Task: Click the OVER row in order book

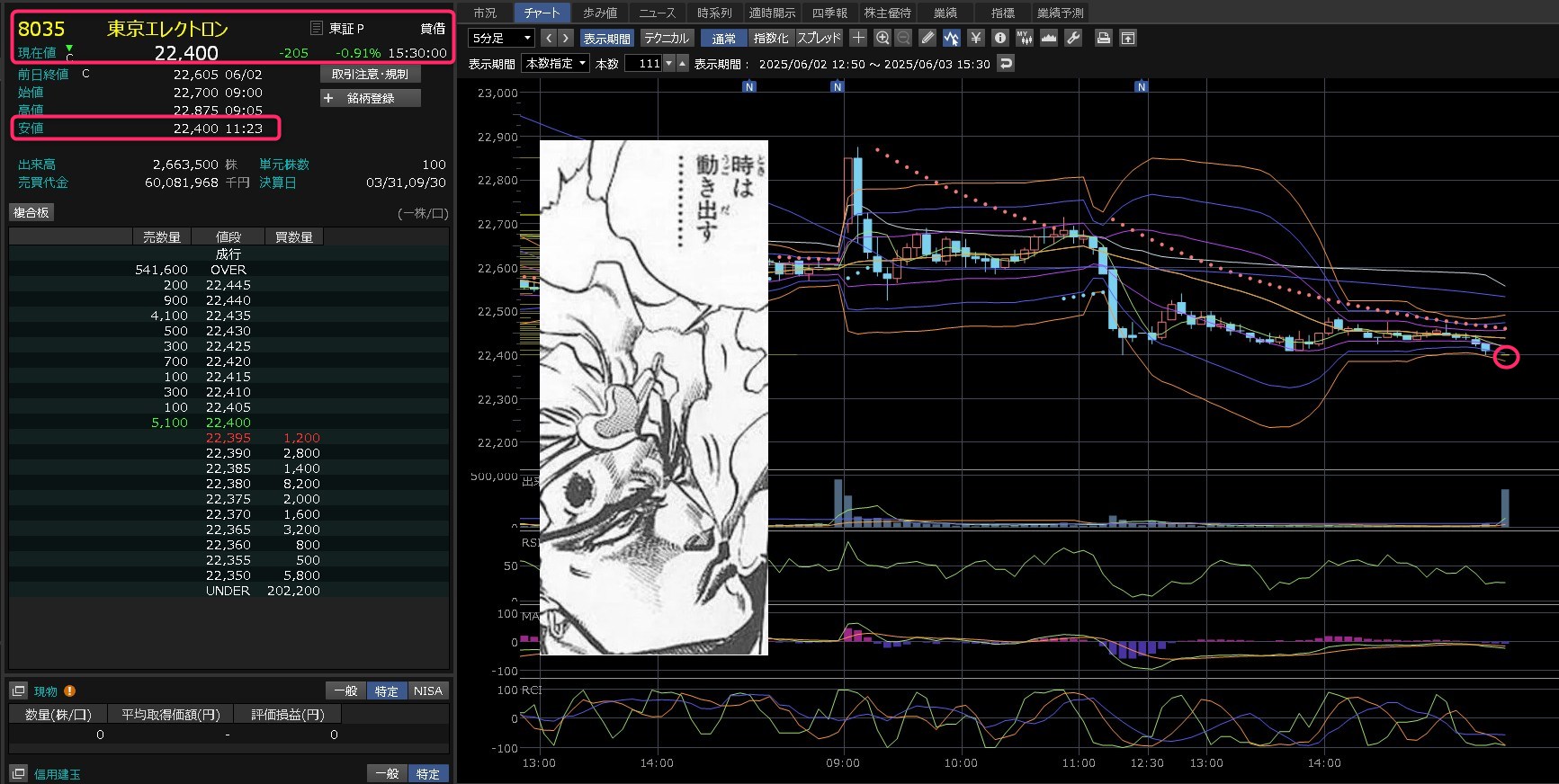Action: tap(228, 270)
